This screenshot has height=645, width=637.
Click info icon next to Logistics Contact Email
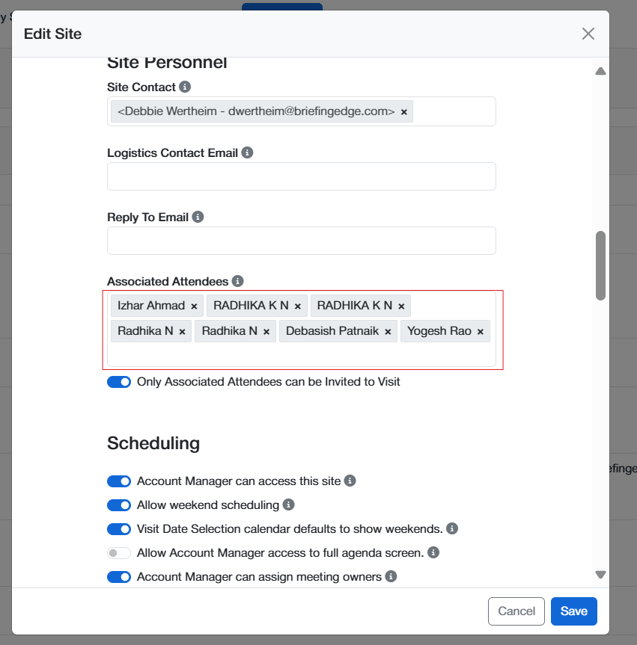point(247,153)
